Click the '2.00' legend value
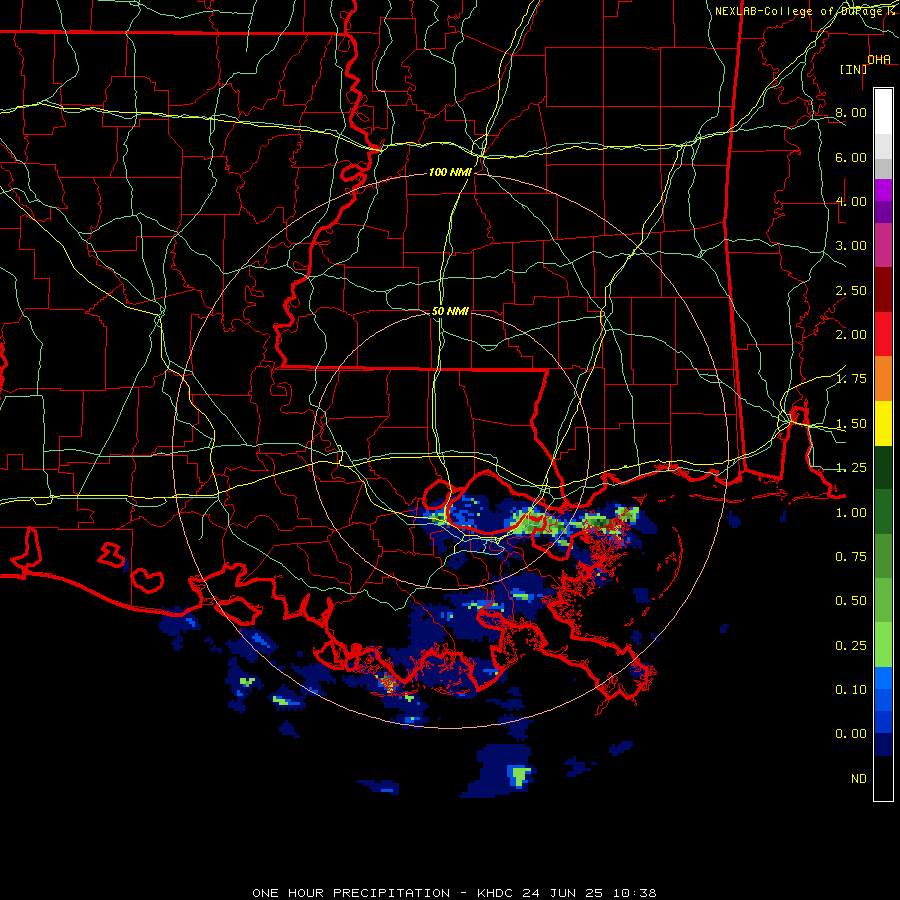The width and height of the screenshot is (900, 900). coord(851,335)
